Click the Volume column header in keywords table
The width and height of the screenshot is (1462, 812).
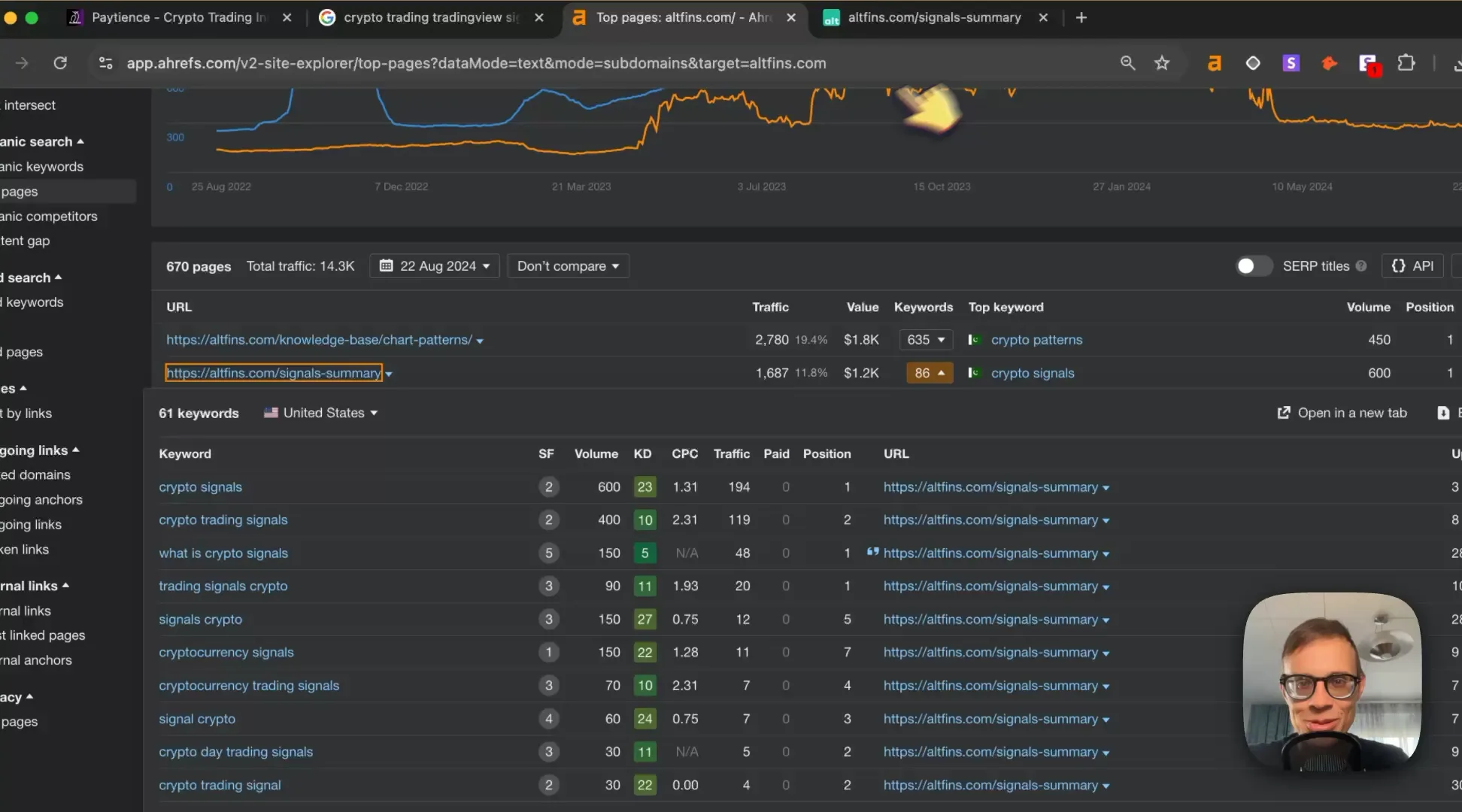[x=596, y=454]
